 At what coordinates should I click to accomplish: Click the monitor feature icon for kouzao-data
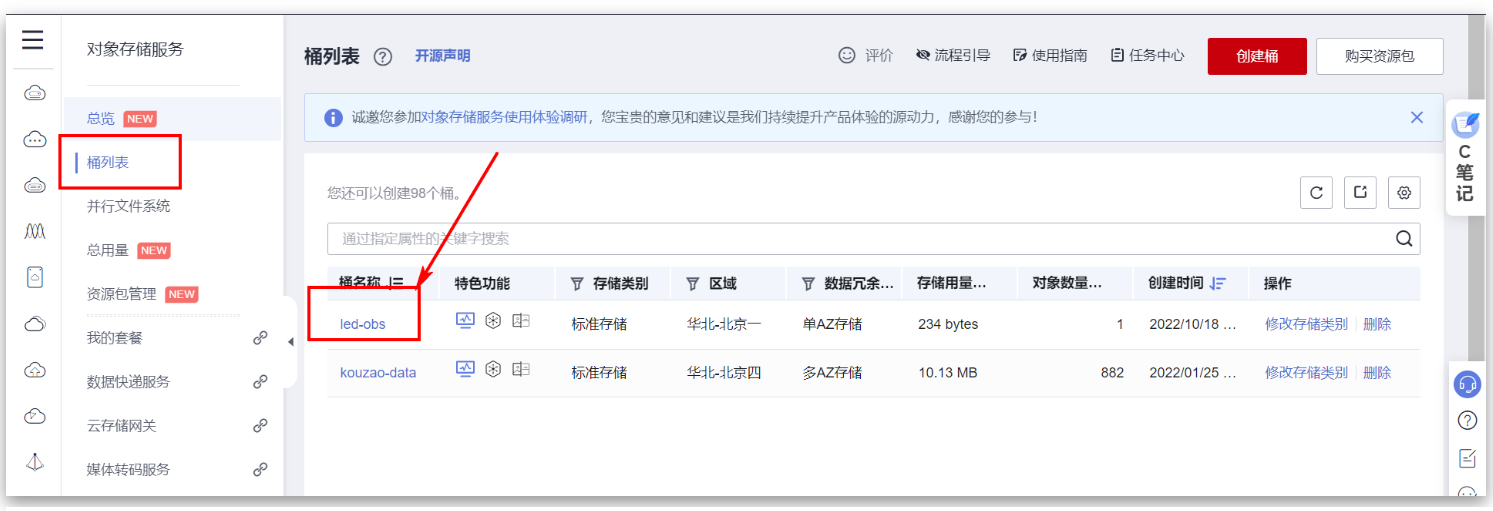(x=466, y=369)
